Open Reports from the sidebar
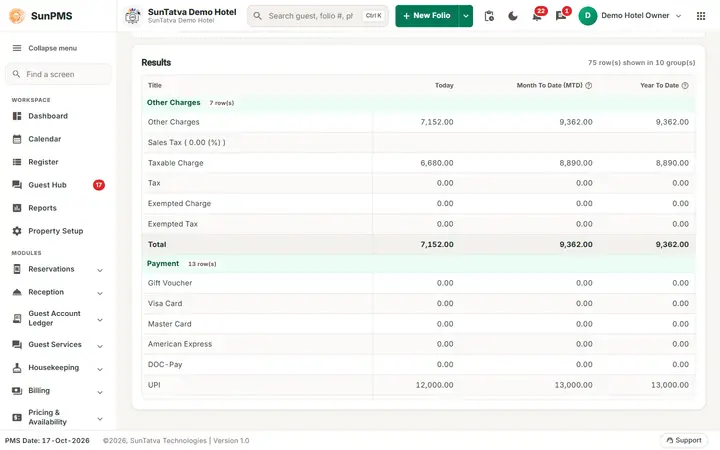The image size is (720, 450). point(42,208)
